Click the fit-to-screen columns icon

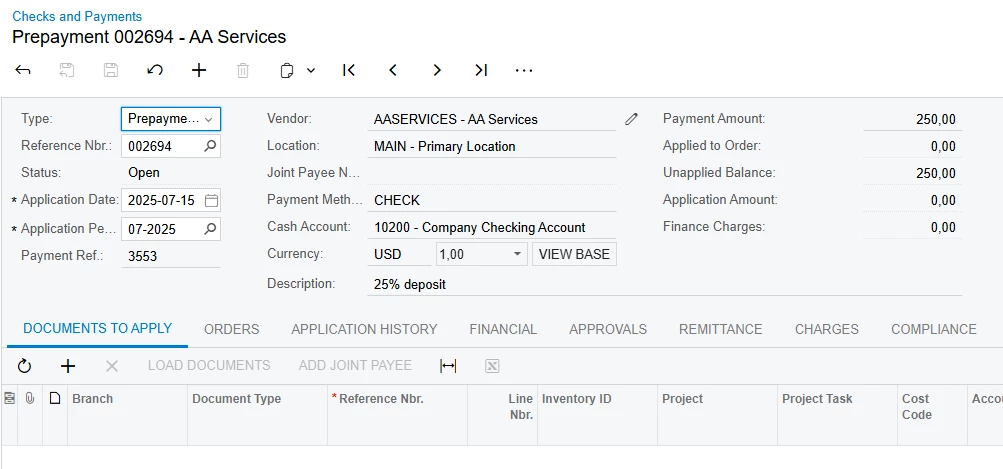point(448,366)
